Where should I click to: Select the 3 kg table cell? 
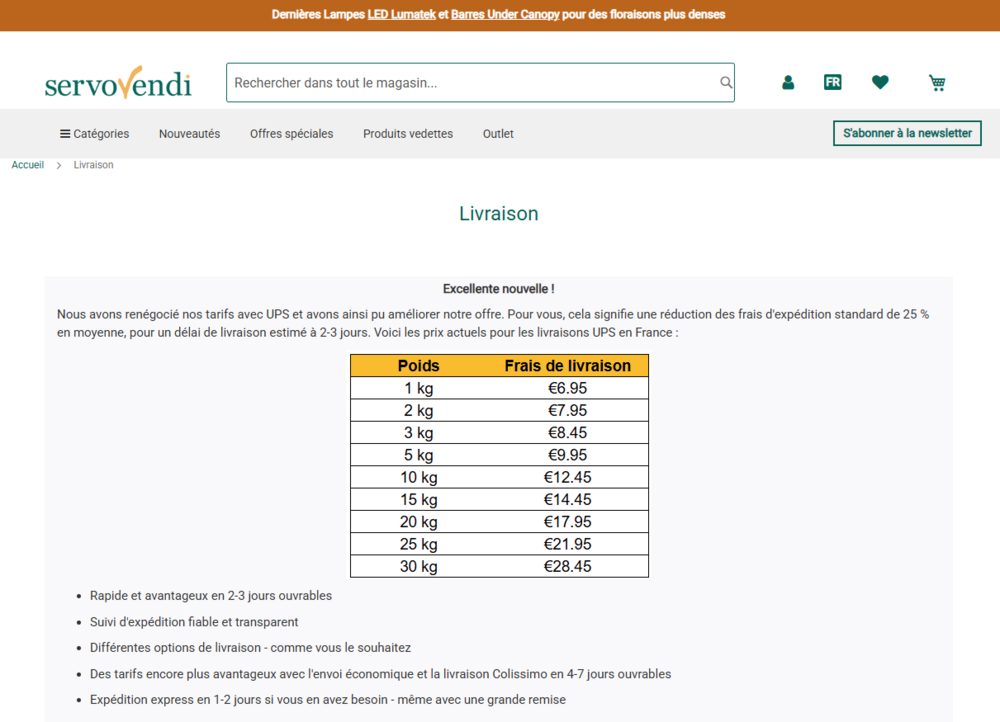pyautogui.click(x=418, y=432)
